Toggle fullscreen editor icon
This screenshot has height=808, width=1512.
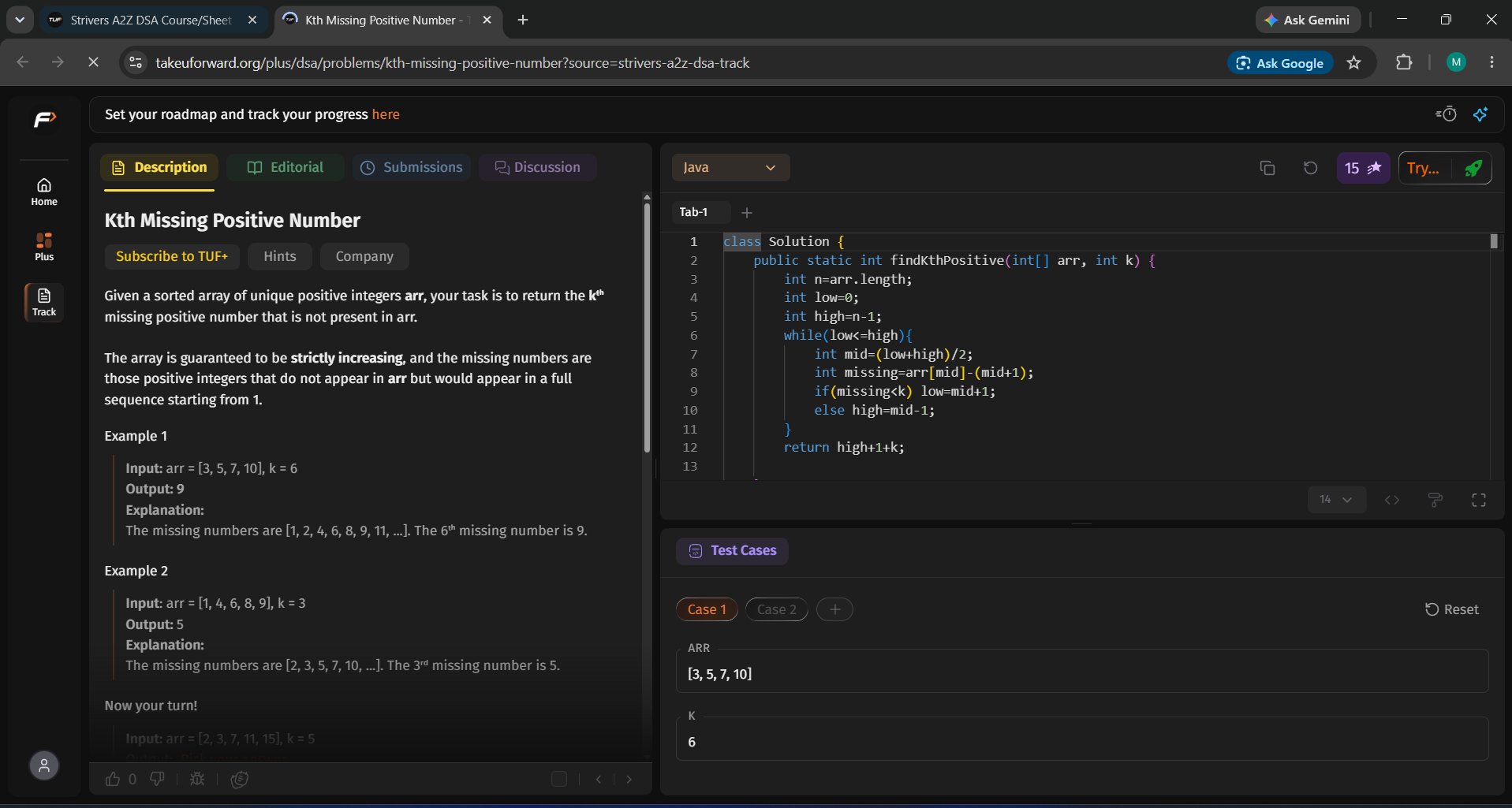click(1479, 500)
